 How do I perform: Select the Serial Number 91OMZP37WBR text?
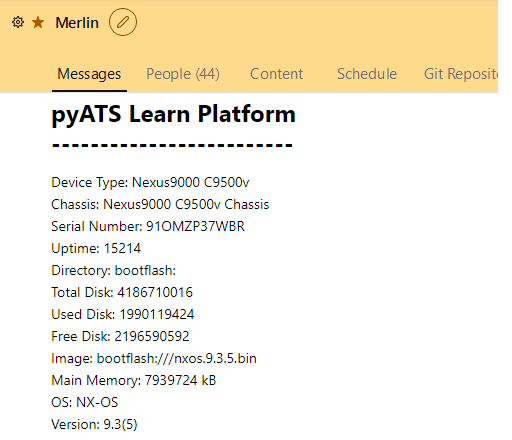(148, 226)
